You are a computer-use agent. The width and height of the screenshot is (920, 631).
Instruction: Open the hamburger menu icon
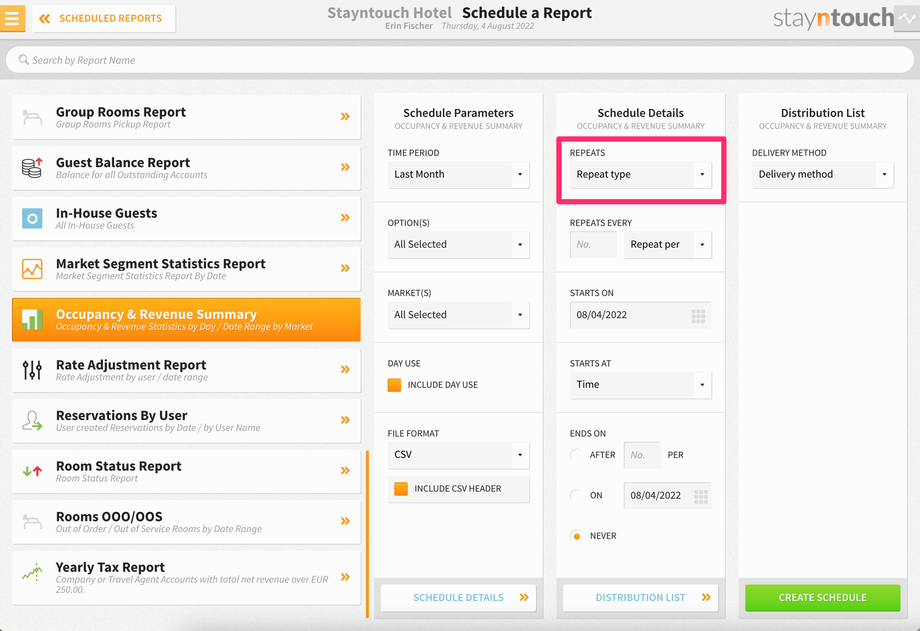point(12,18)
